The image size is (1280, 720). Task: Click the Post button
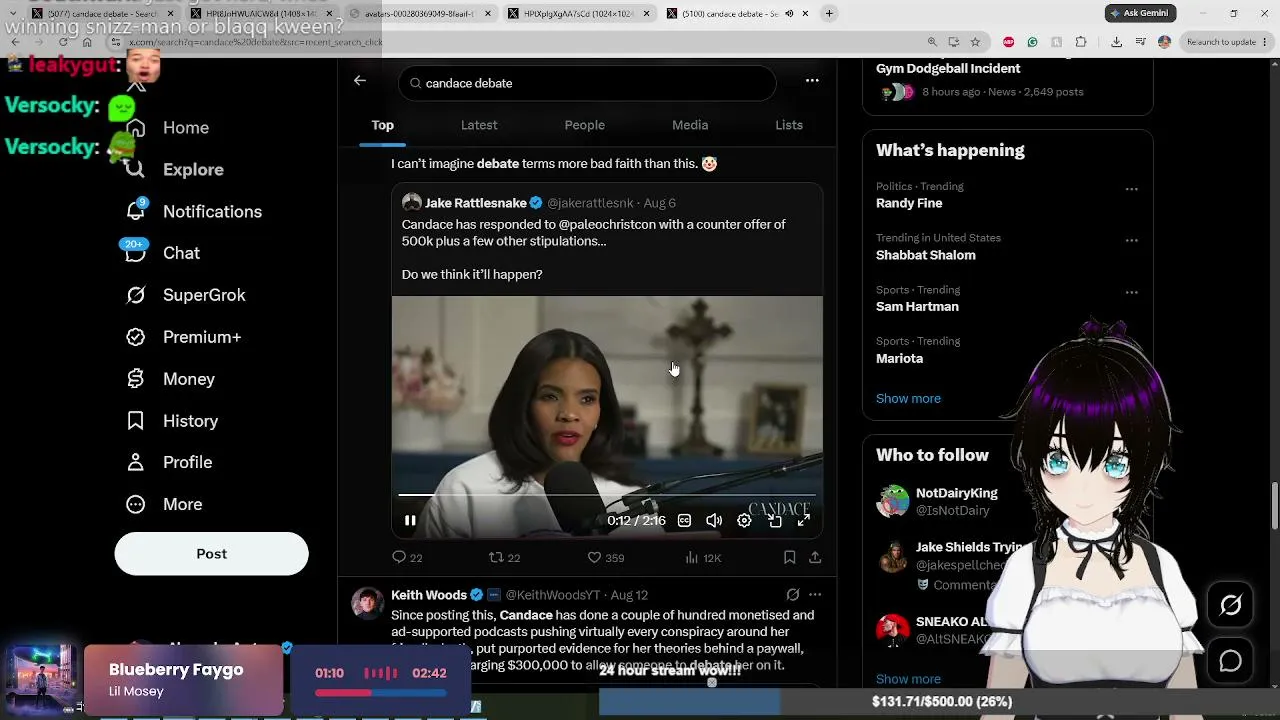(x=211, y=554)
